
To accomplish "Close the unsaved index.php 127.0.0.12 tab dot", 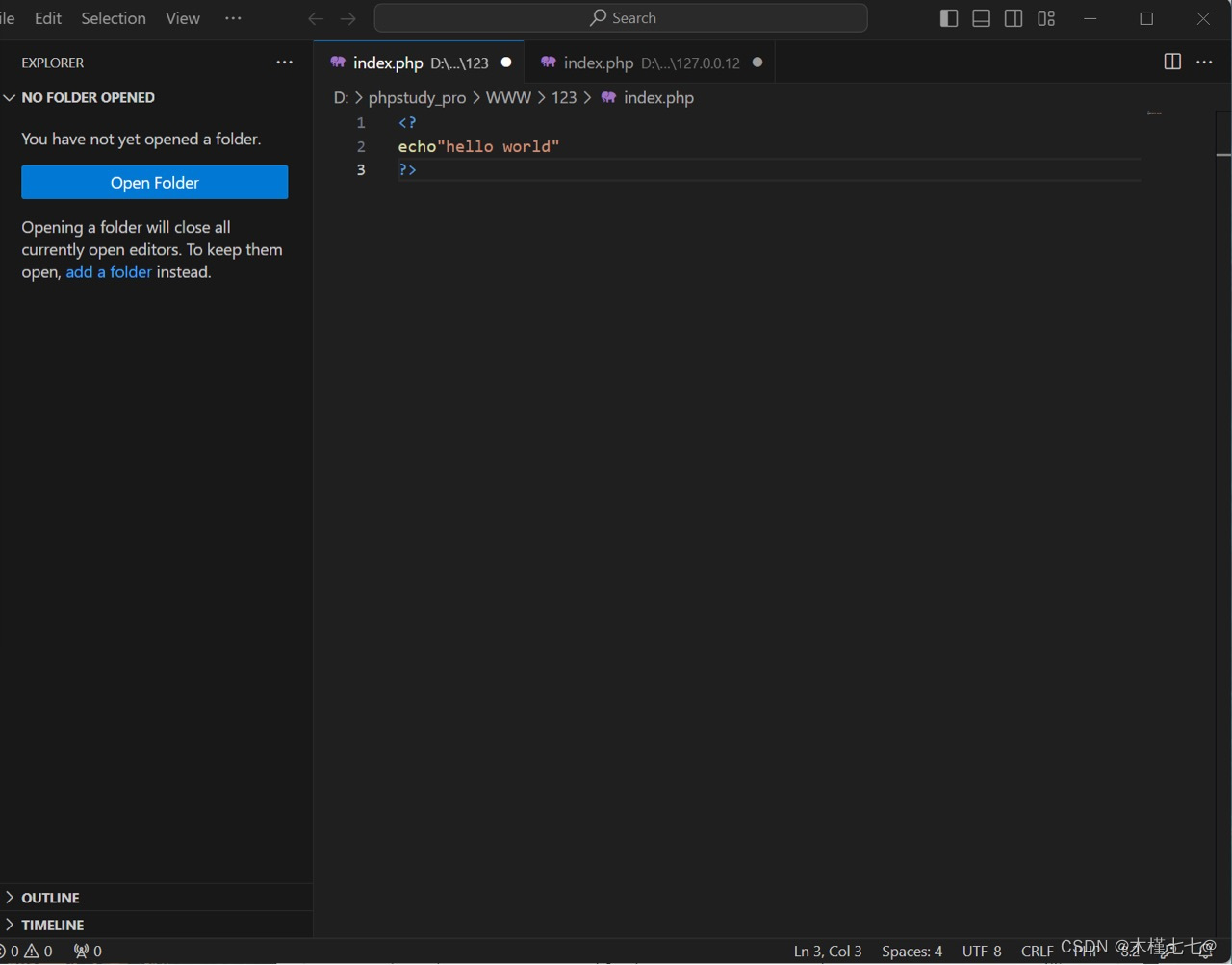I will (x=757, y=63).
